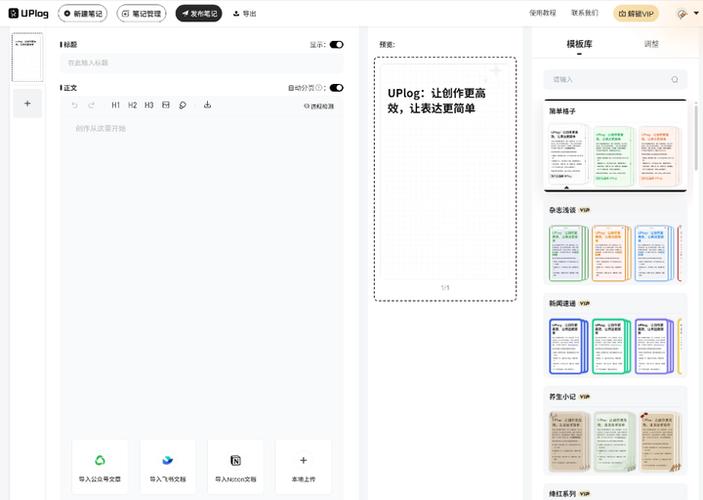Image resolution: width=703 pixels, height=500 pixels.
Task: Apply H1 heading format
Action: click(116, 105)
